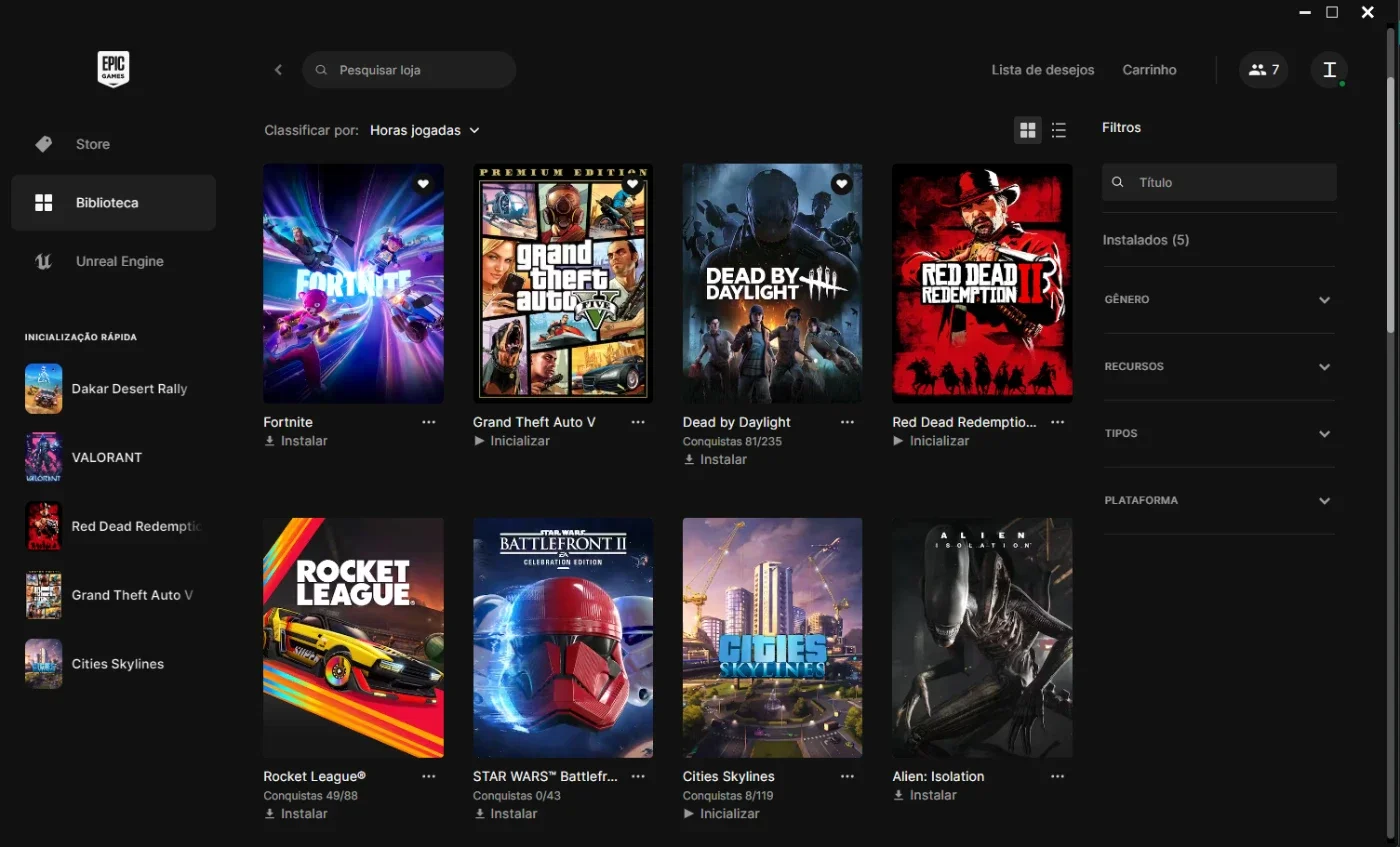Click Conquistas 49/88 under Rocket League
This screenshot has height=847, width=1400.
click(310, 796)
